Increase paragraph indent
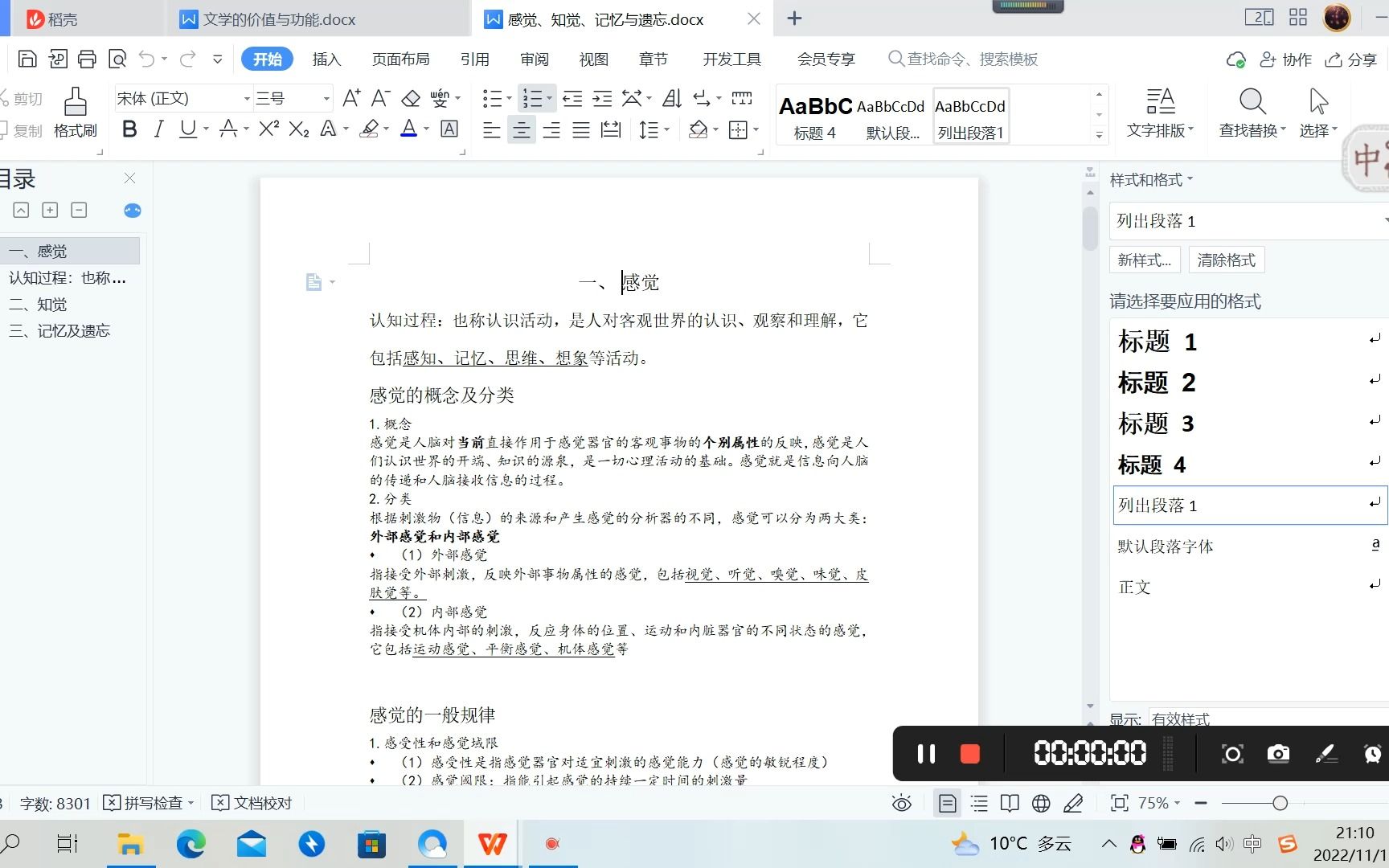 [x=602, y=98]
